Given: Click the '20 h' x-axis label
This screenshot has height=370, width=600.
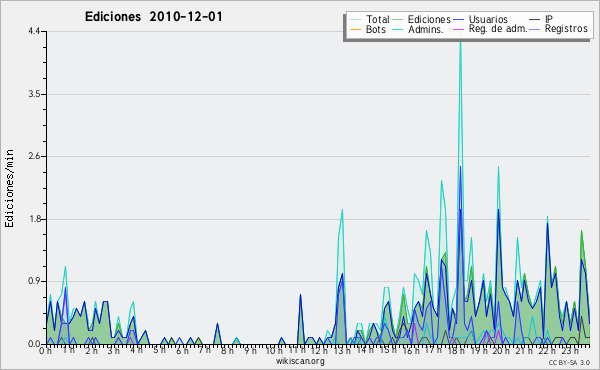Looking at the screenshot, I should pos(501,350).
